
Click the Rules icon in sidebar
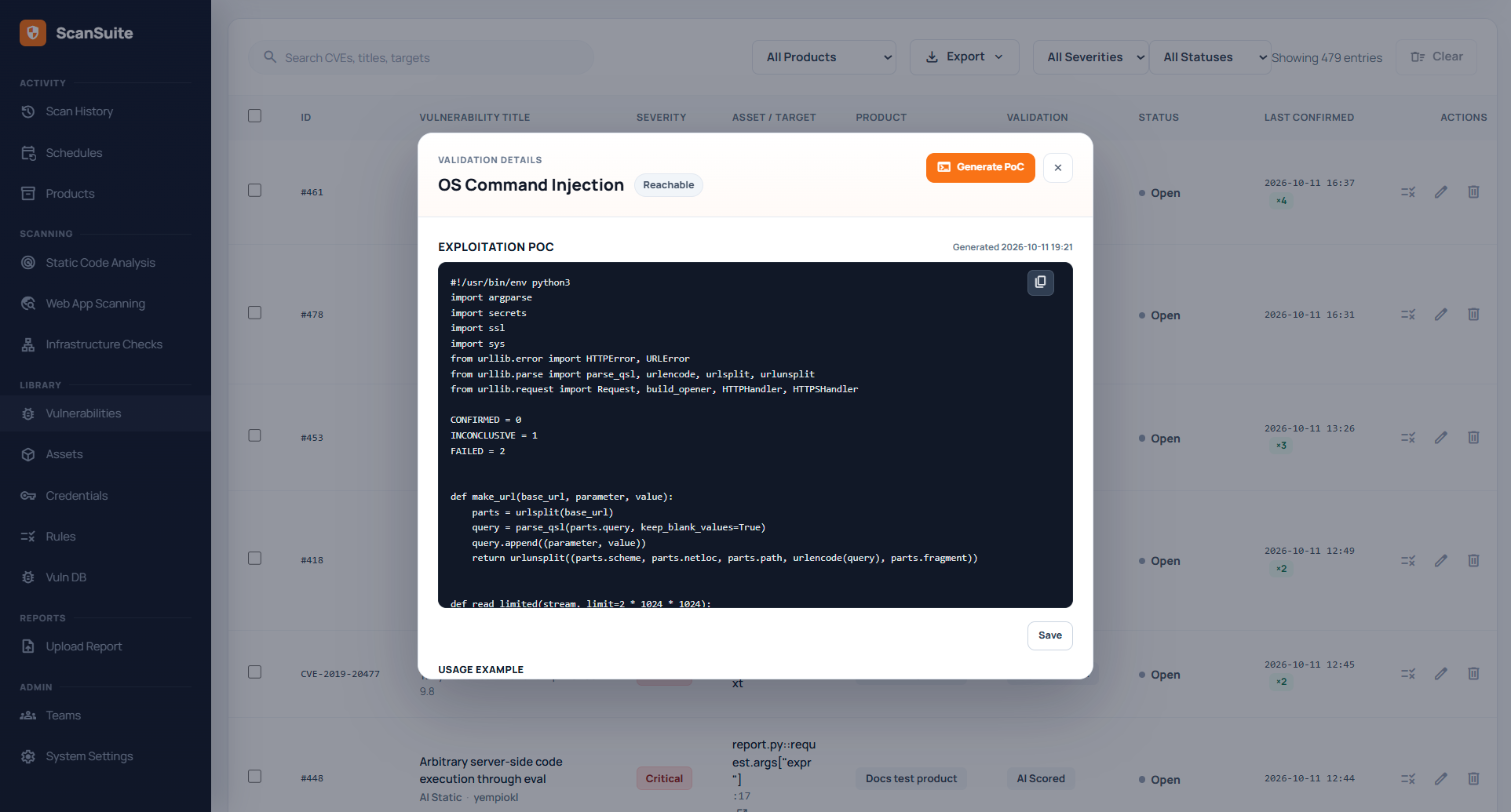[x=28, y=537]
